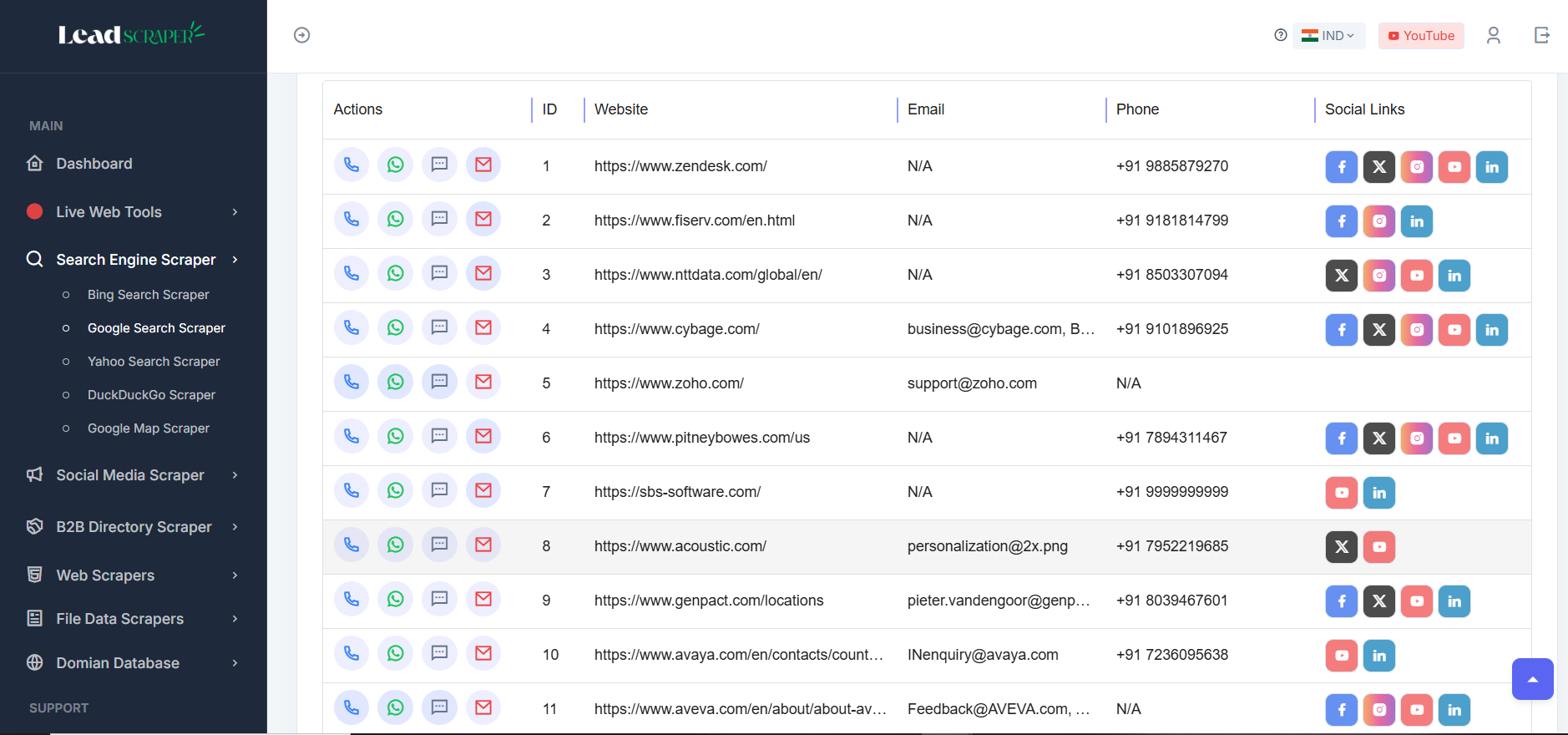Call the zoho.com lead via phone icon
The height and width of the screenshot is (735, 1568).
[352, 383]
